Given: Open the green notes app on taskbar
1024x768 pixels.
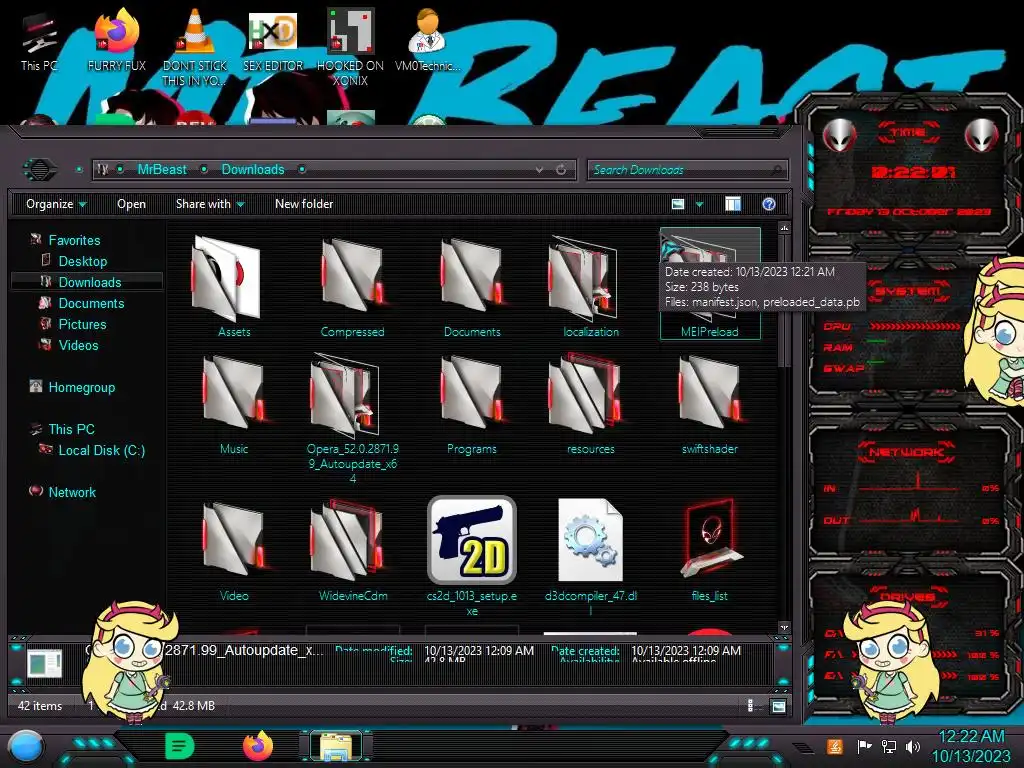Looking at the screenshot, I should pos(180,746).
